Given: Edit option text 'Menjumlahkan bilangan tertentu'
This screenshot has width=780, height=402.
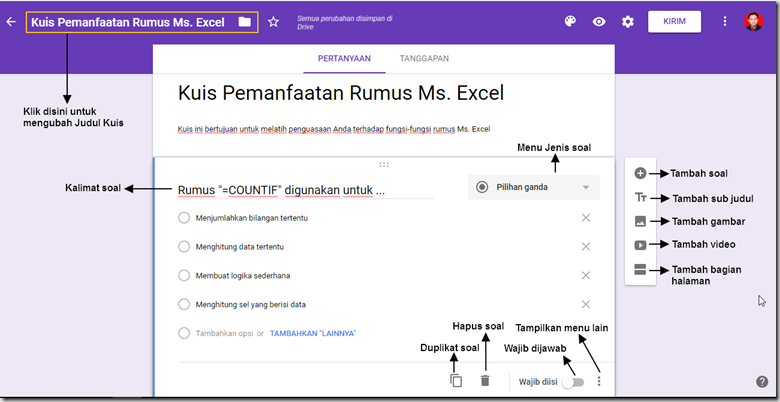Looking at the screenshot, I should click(x=251, y=218).
